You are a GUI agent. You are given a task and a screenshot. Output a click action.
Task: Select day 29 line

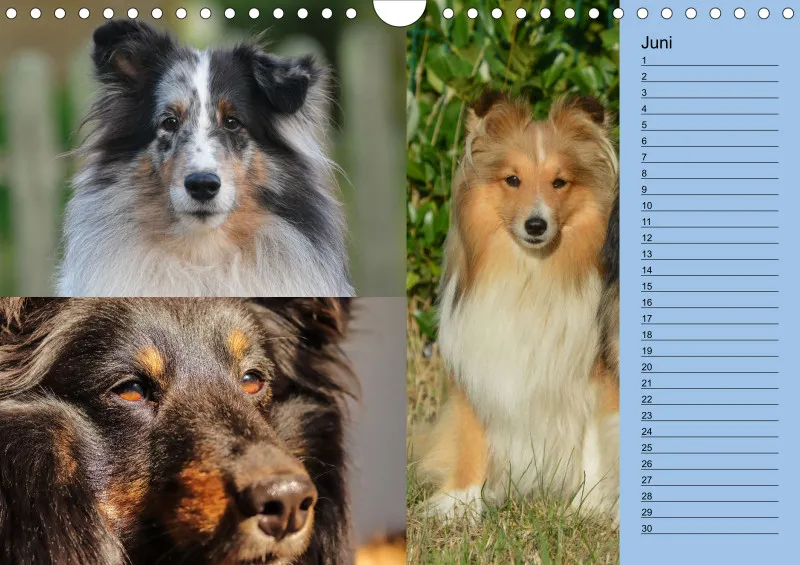pyautogui.click(x=709, y=512)
